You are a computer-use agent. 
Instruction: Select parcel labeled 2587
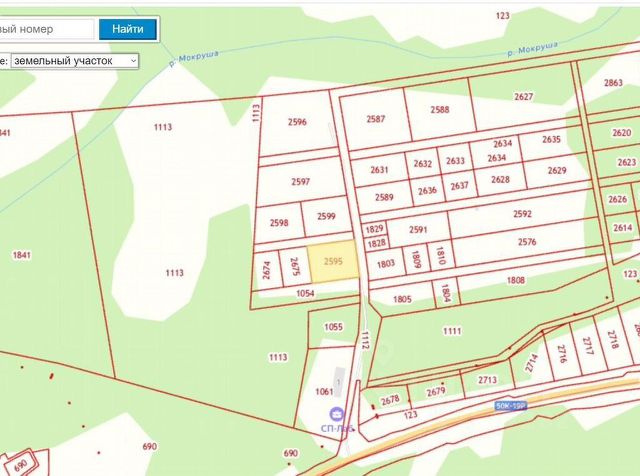click(x=375, y=119)
